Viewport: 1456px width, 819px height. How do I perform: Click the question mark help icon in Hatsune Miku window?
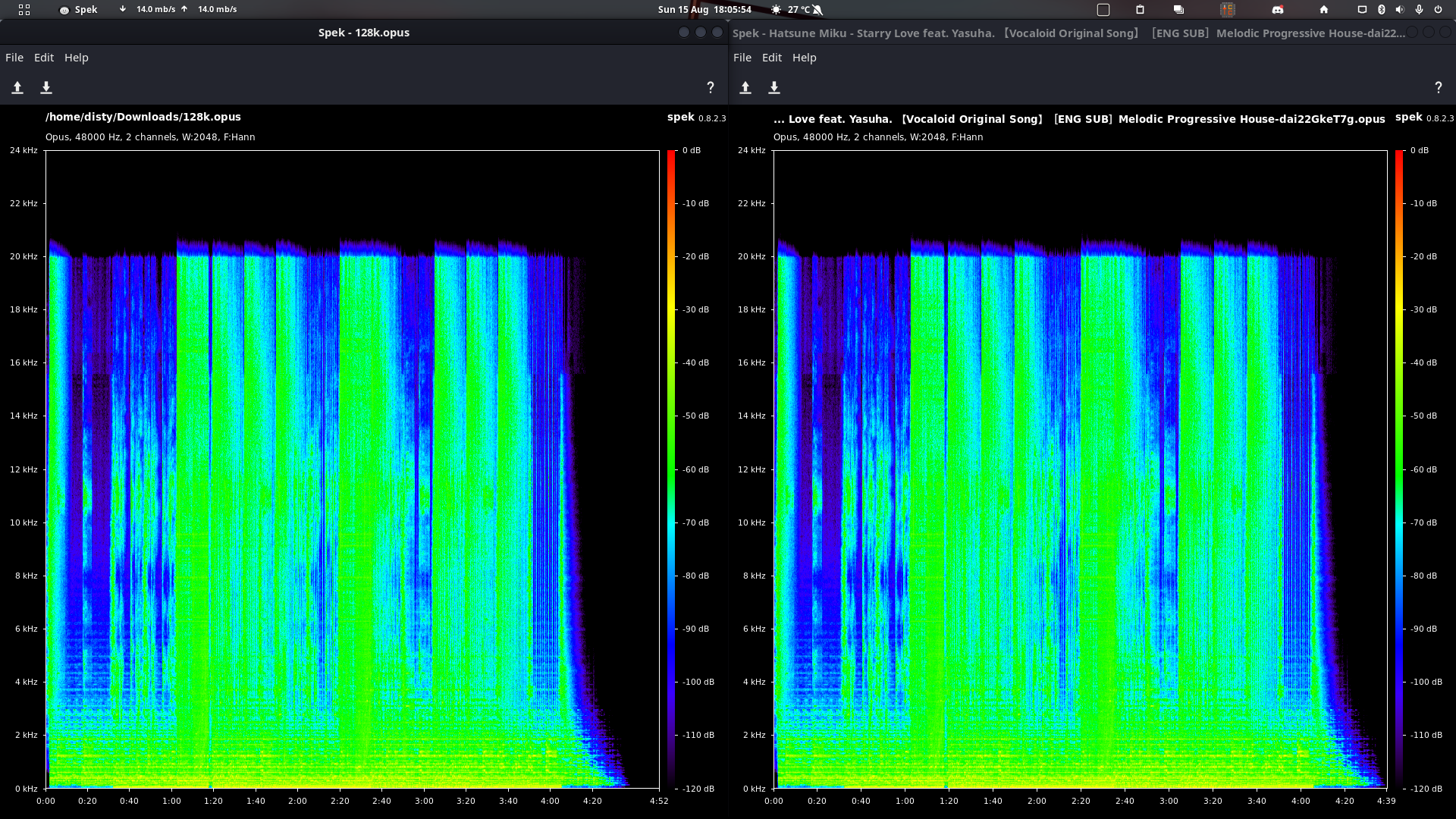click(x=1439, y=88)
